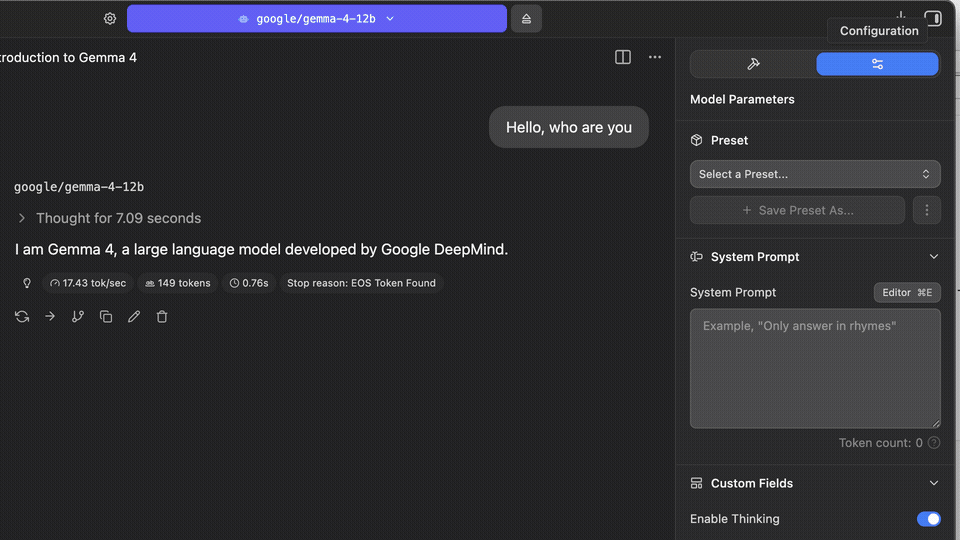Open the system prompt Editor
Screen dimensions: 960x540
pos(907,293)
